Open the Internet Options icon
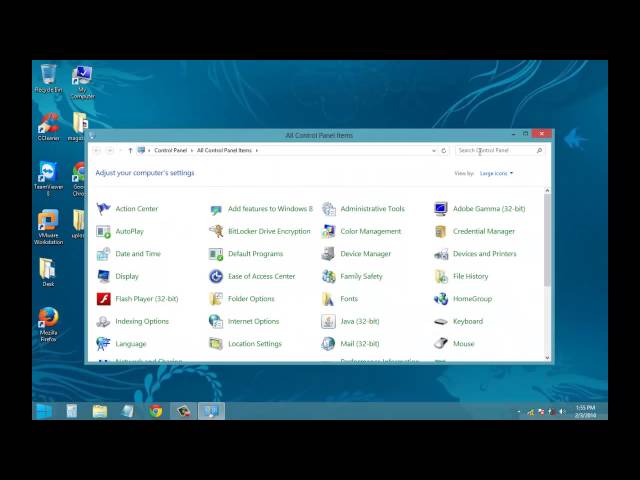 coord(216,322)
